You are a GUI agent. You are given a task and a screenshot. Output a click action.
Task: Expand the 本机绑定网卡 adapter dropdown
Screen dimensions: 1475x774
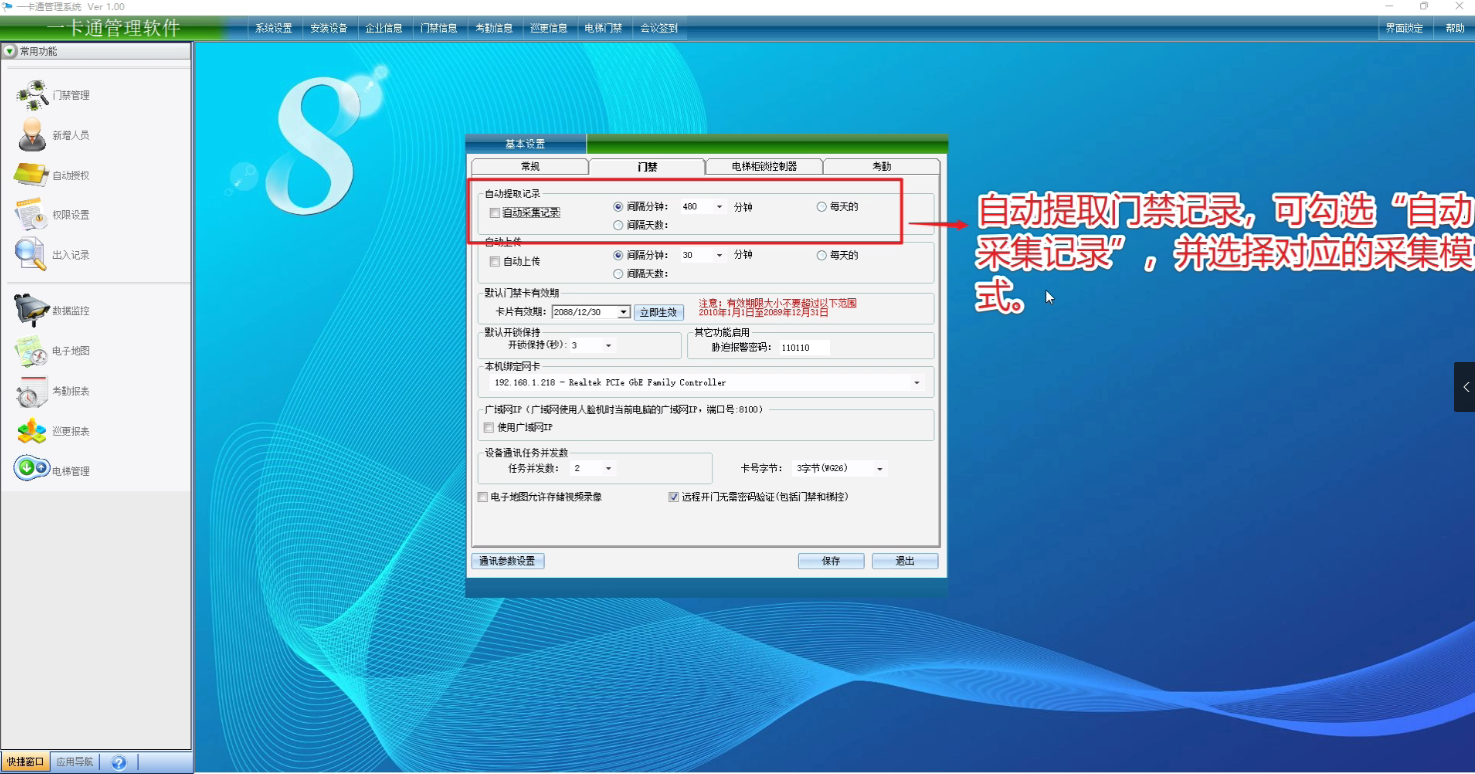coord(917,383)
